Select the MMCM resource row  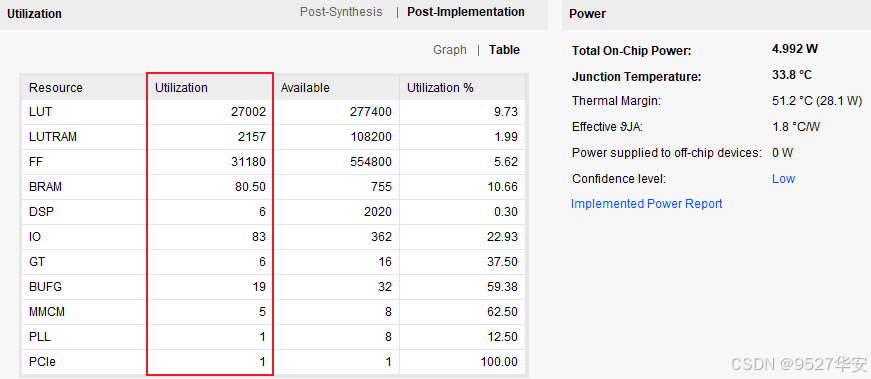click(x=274, y=312)
